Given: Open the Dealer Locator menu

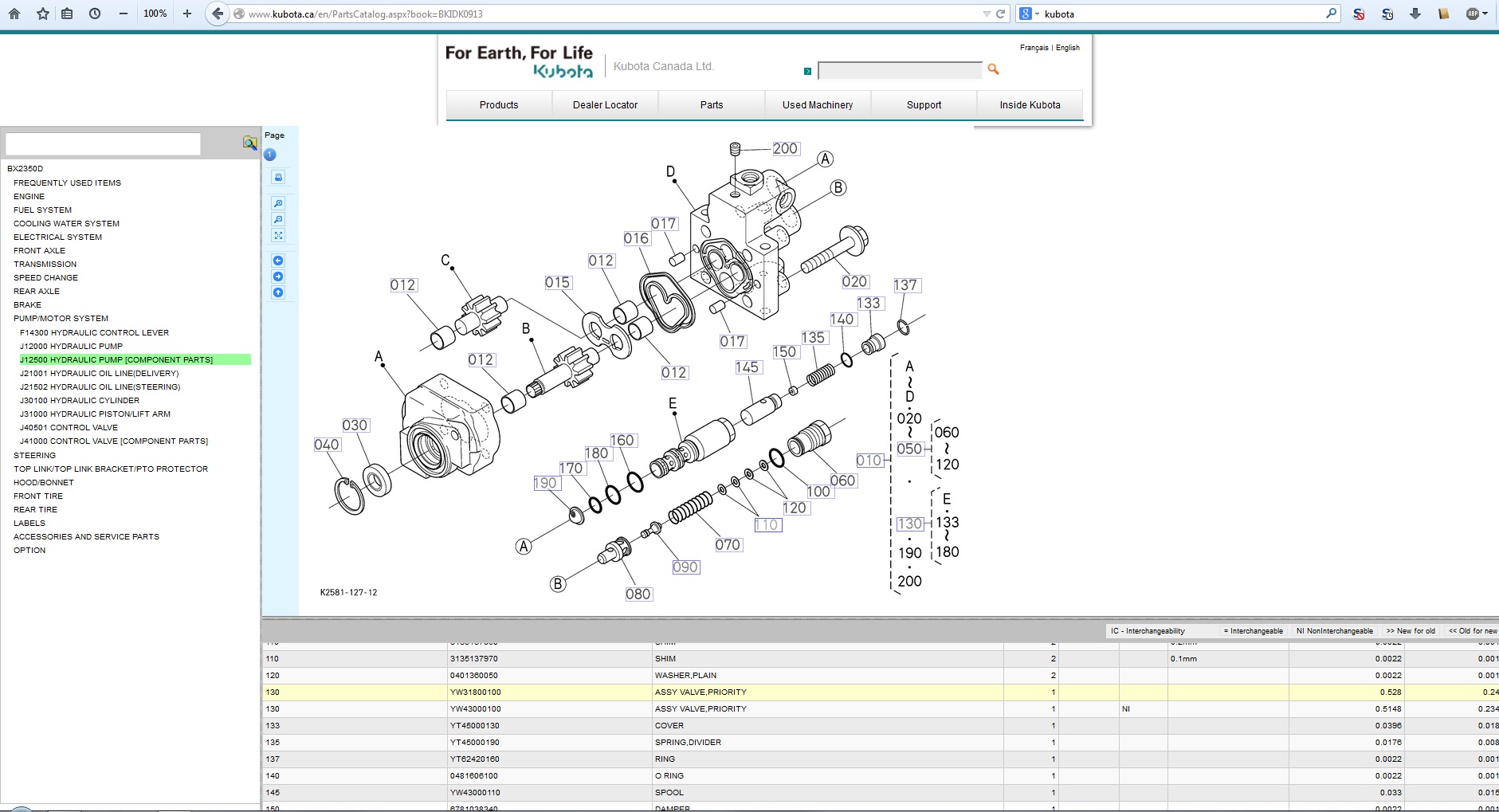Looking at the screenshot, I should click(605, 105).
